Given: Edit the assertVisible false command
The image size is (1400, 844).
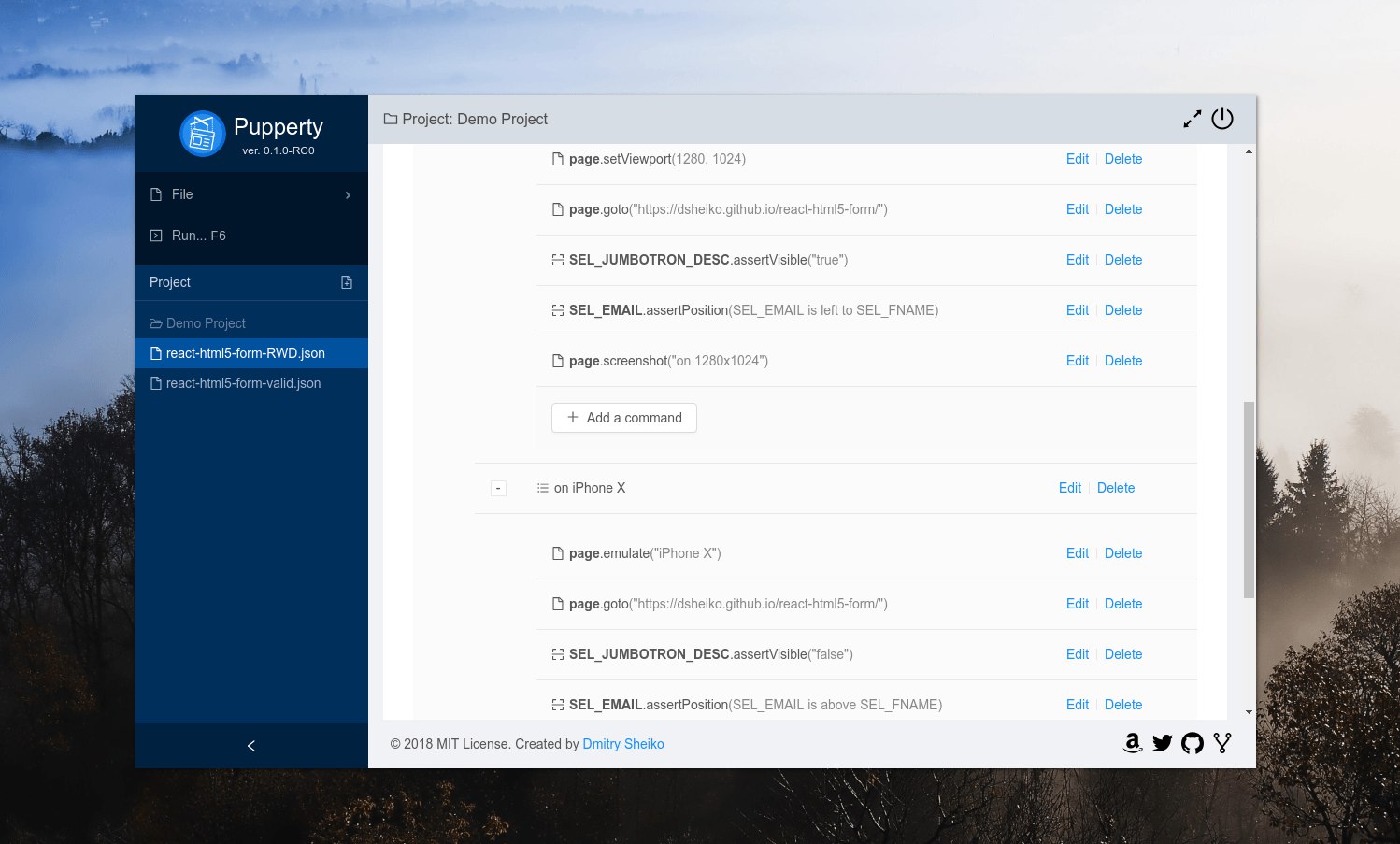Looking at the screenshot, I should [x=1078, y=654].
